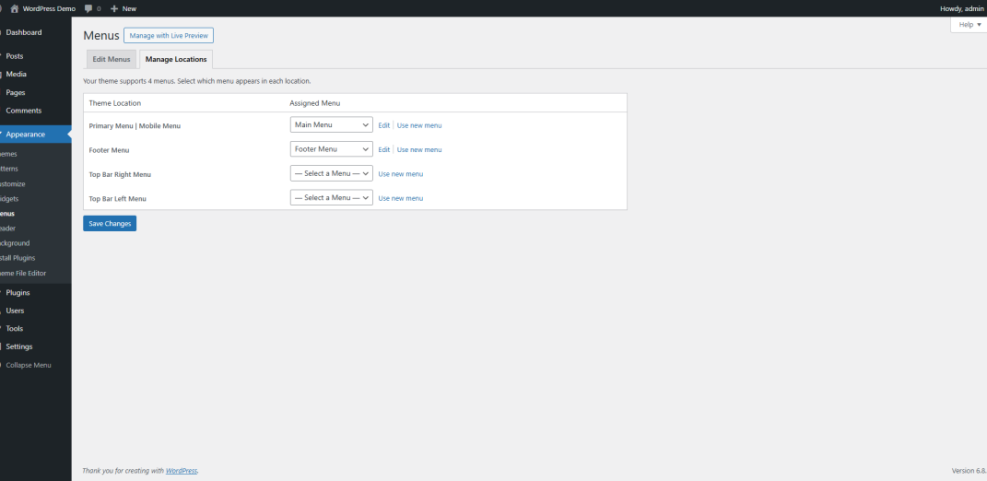
Task: Click the Footer Menu location label
Action: click(109, 150)
